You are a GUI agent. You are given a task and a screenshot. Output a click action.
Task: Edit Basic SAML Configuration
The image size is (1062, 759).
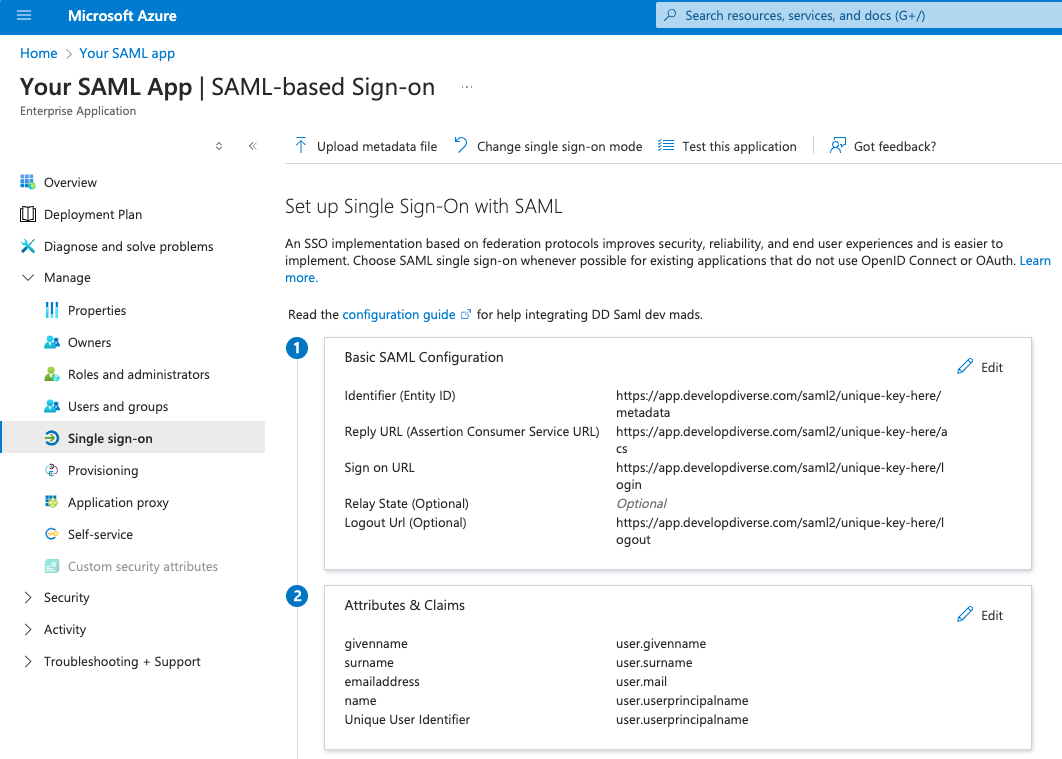(x=980, y=367)
